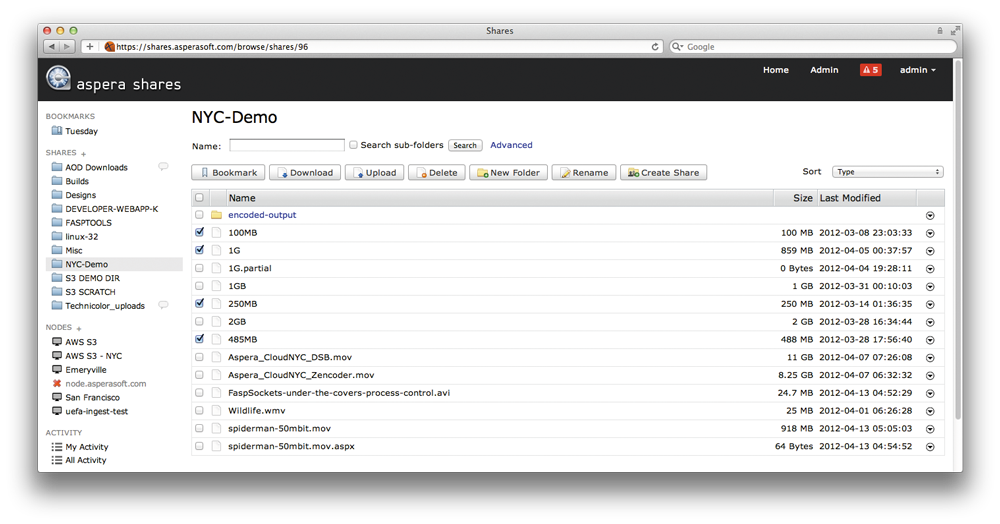The height and width of the screenshot is (524, 1000).
Task: Click the Tuesday bookmark icon
Action: (57, 131)
